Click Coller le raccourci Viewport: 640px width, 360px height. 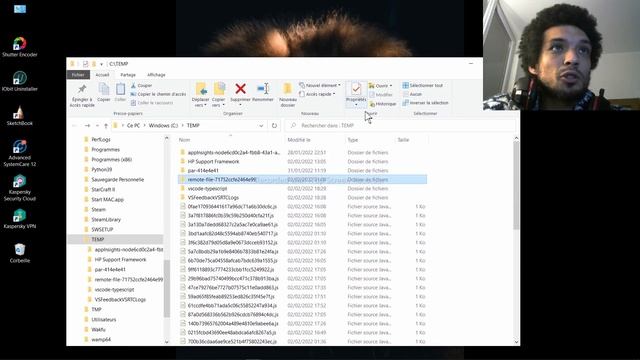pyautogui.click(x=152, y=103)
